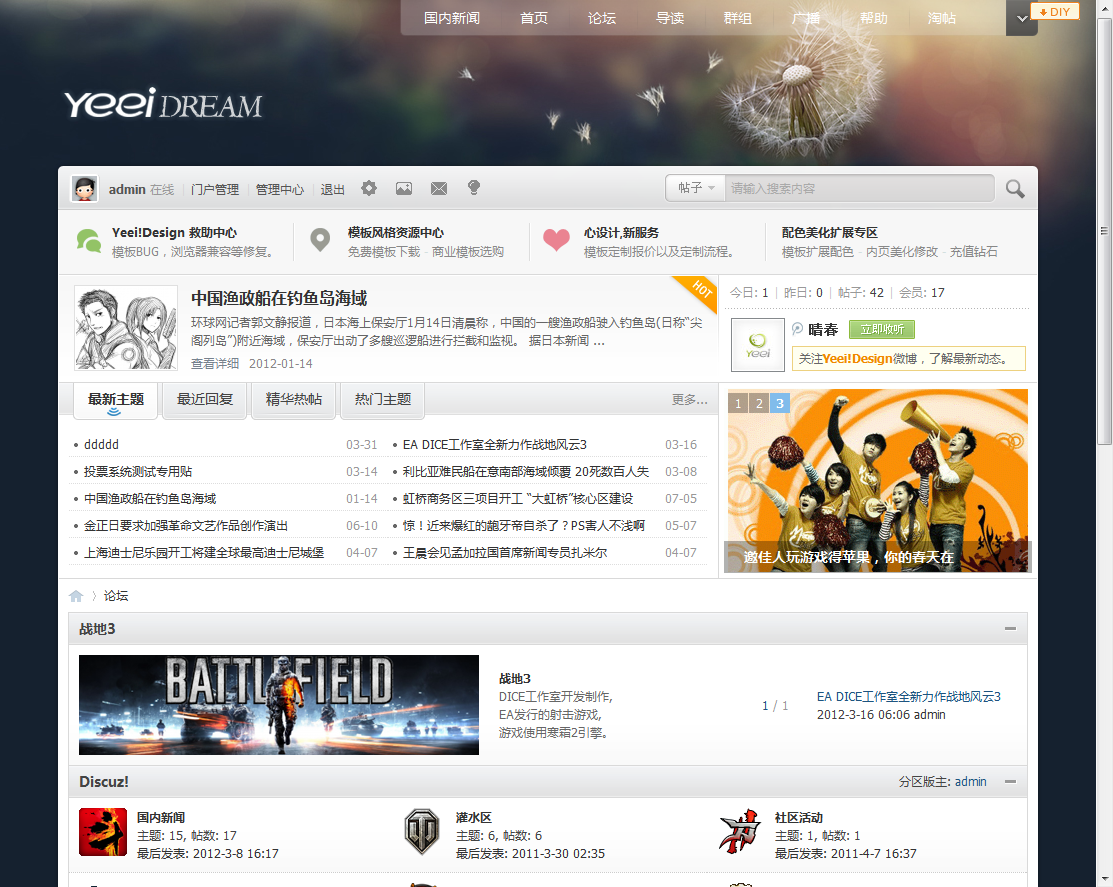The width and height of the screenshot is (1113, 887).
Task: Collapse the 战地3 section
Action: [1010, 629]
